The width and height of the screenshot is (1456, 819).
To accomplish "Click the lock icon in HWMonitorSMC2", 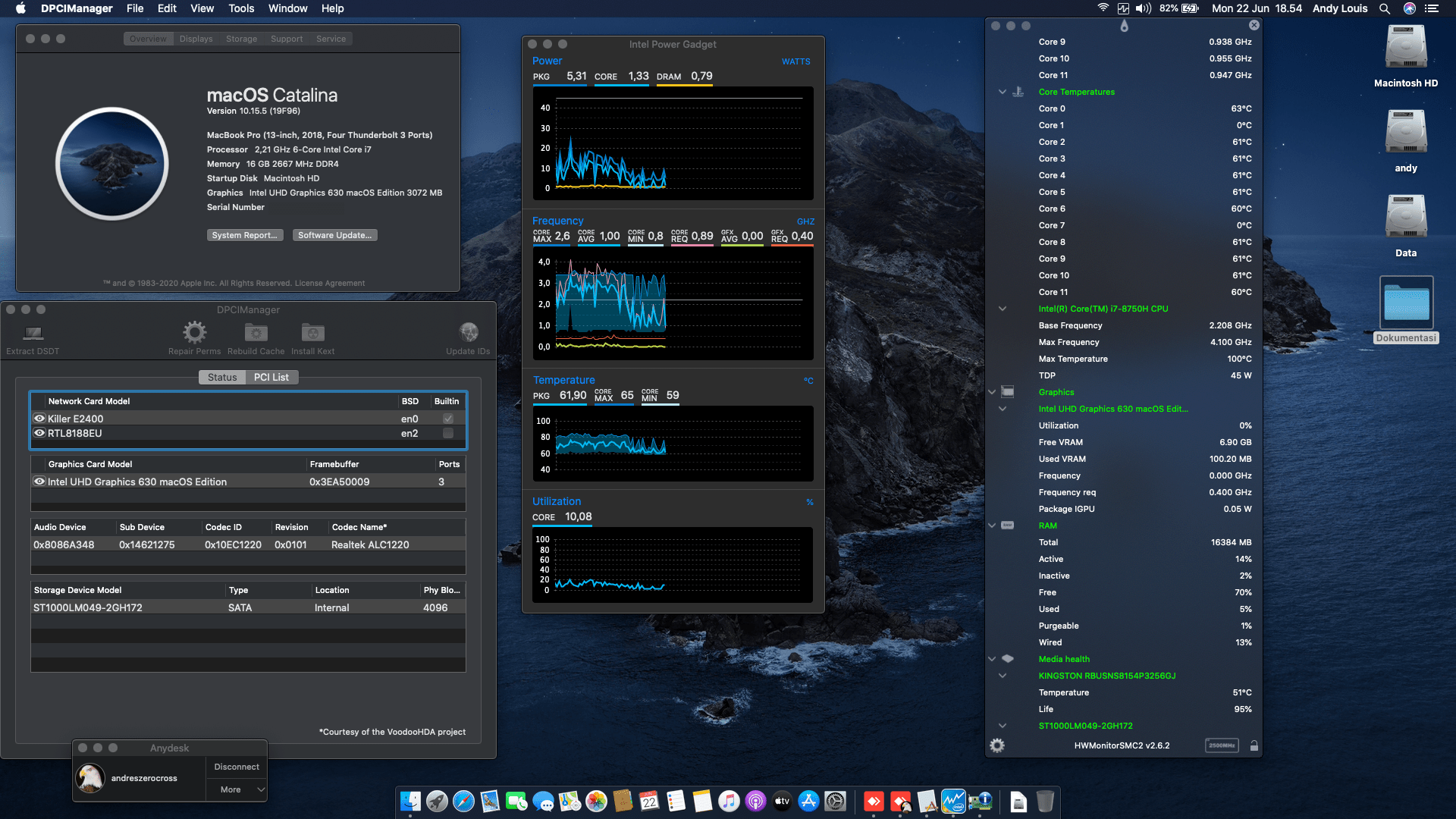I will click(1254, 745).
